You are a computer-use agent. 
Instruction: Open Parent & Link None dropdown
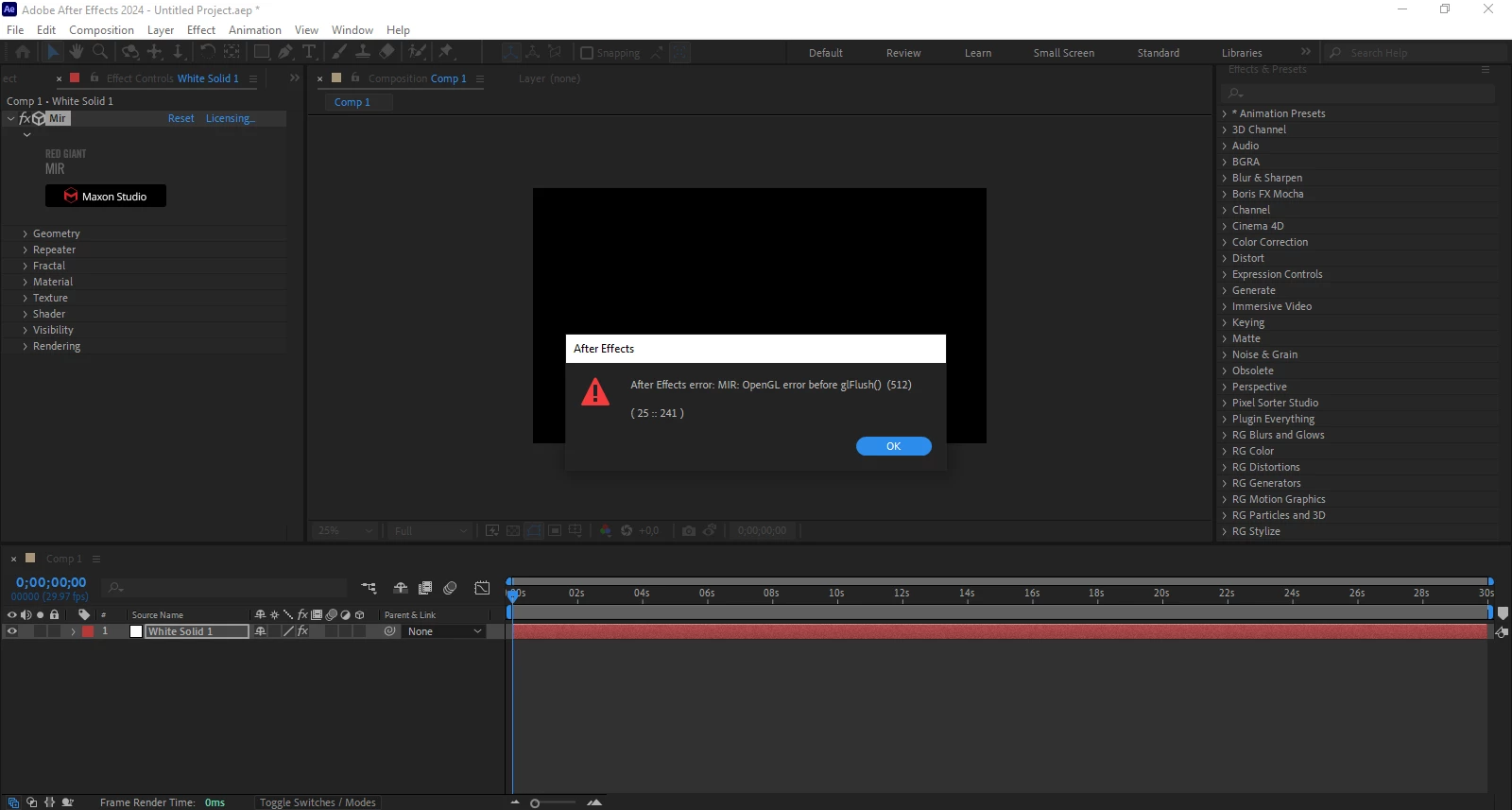pyautogui.click(x=444, y=631)
